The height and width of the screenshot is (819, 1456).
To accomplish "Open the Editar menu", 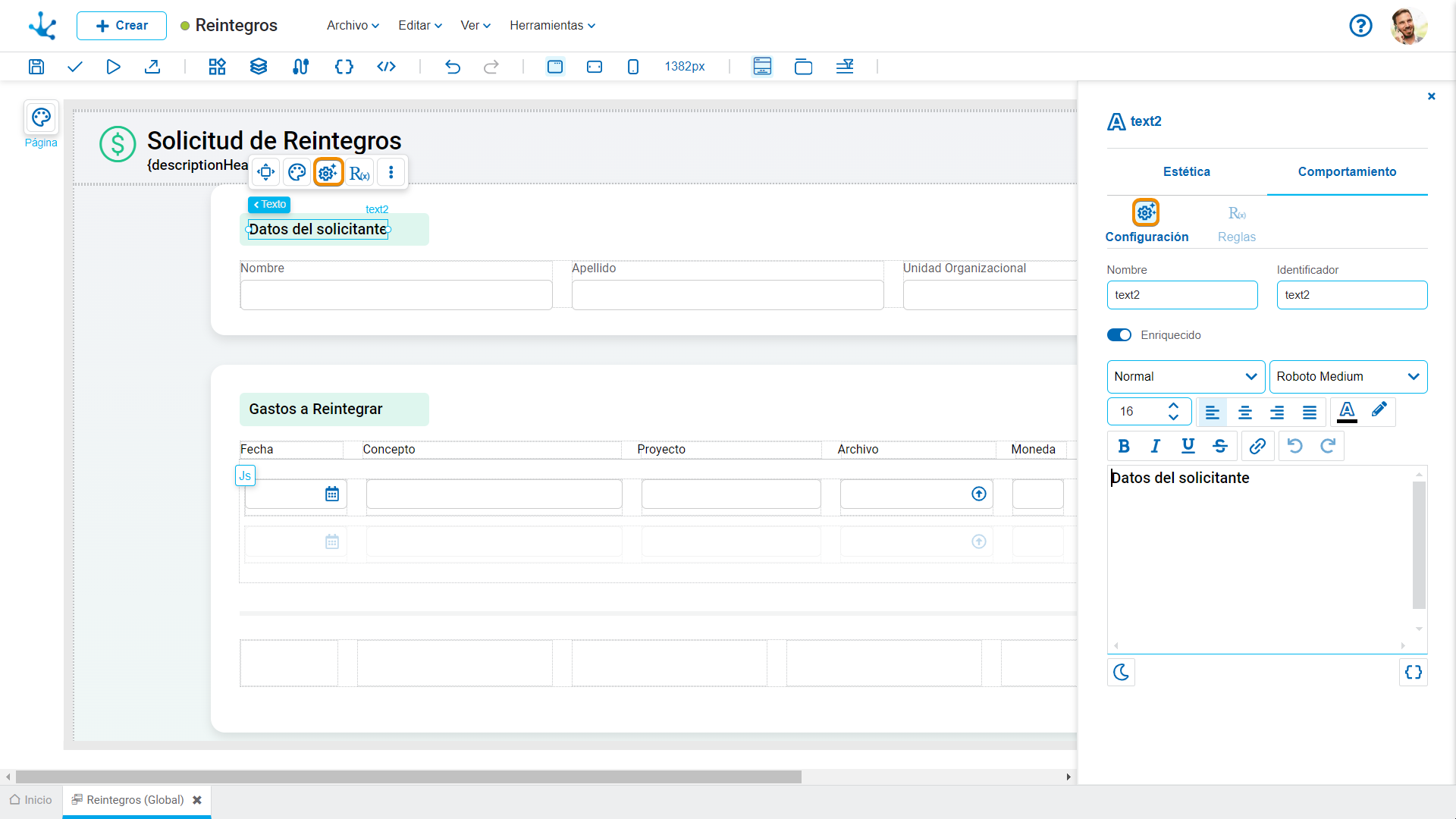I will click(420, 25).
